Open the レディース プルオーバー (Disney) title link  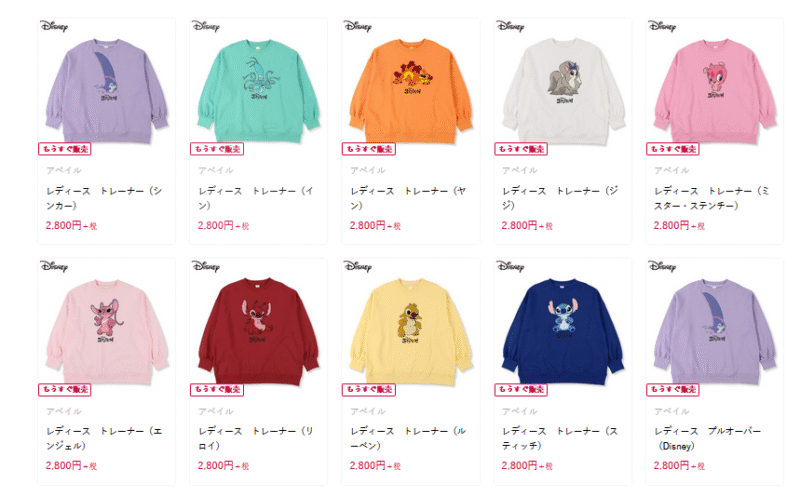(708, 438)
